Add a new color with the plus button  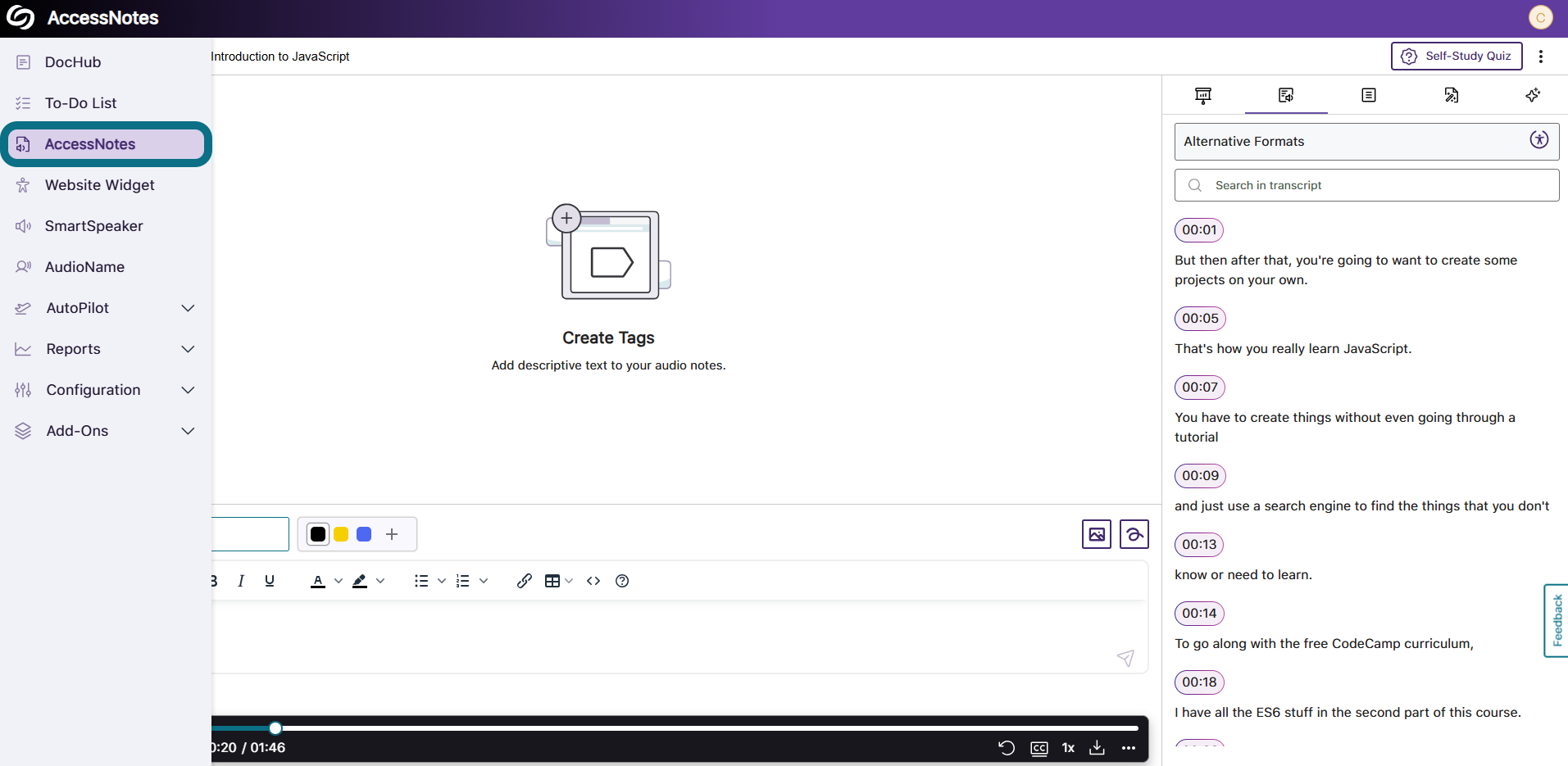392,534
